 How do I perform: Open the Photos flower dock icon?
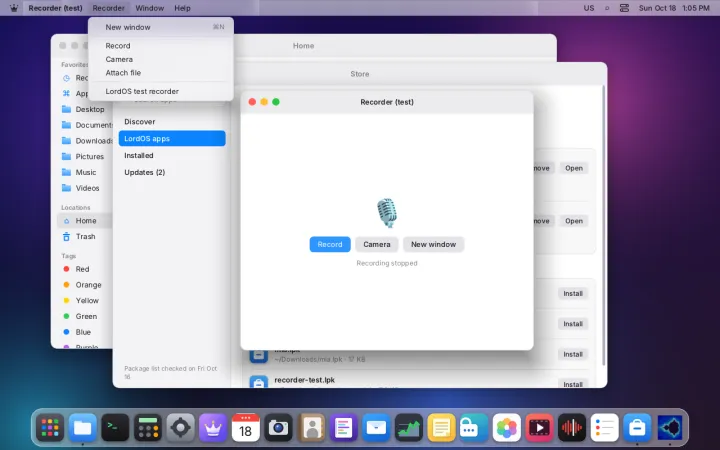pyautogui.click(x=507, y=428)
